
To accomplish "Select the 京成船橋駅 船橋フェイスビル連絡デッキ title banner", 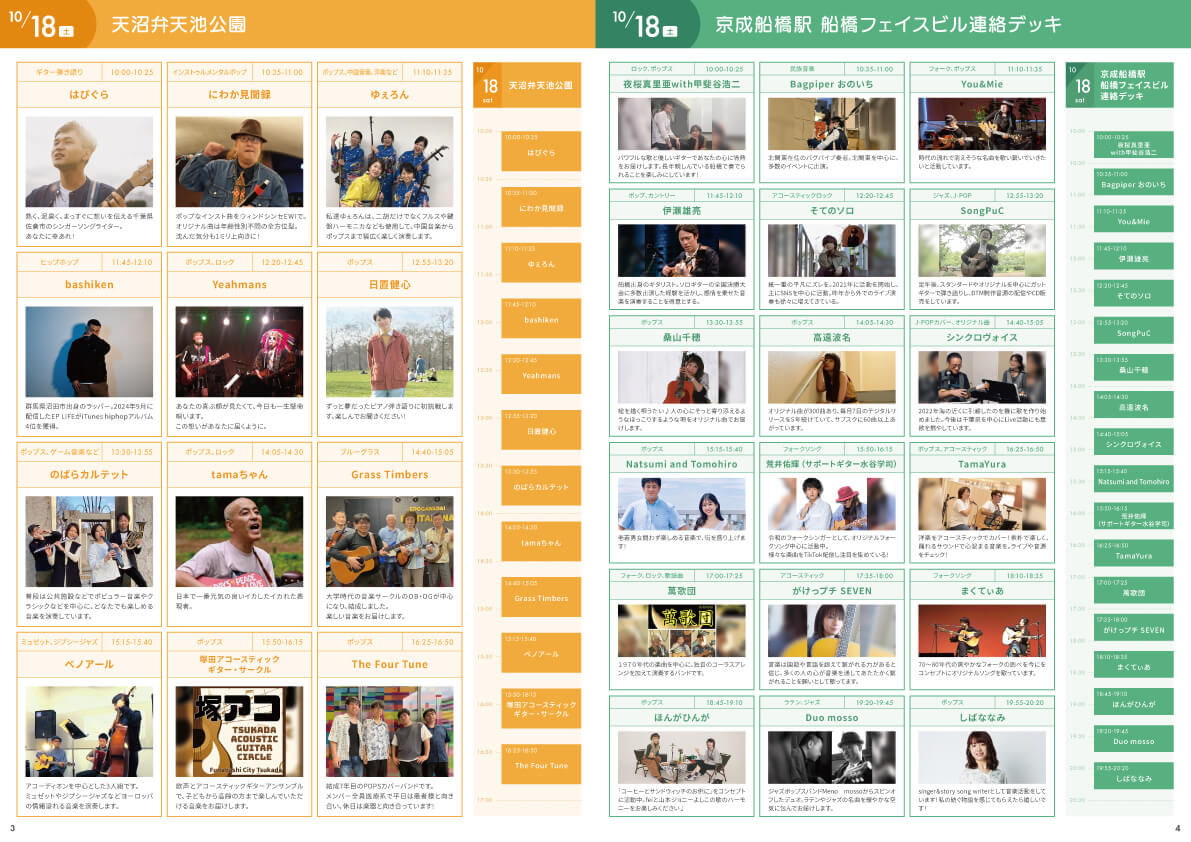I will click(x=888, y=24).
